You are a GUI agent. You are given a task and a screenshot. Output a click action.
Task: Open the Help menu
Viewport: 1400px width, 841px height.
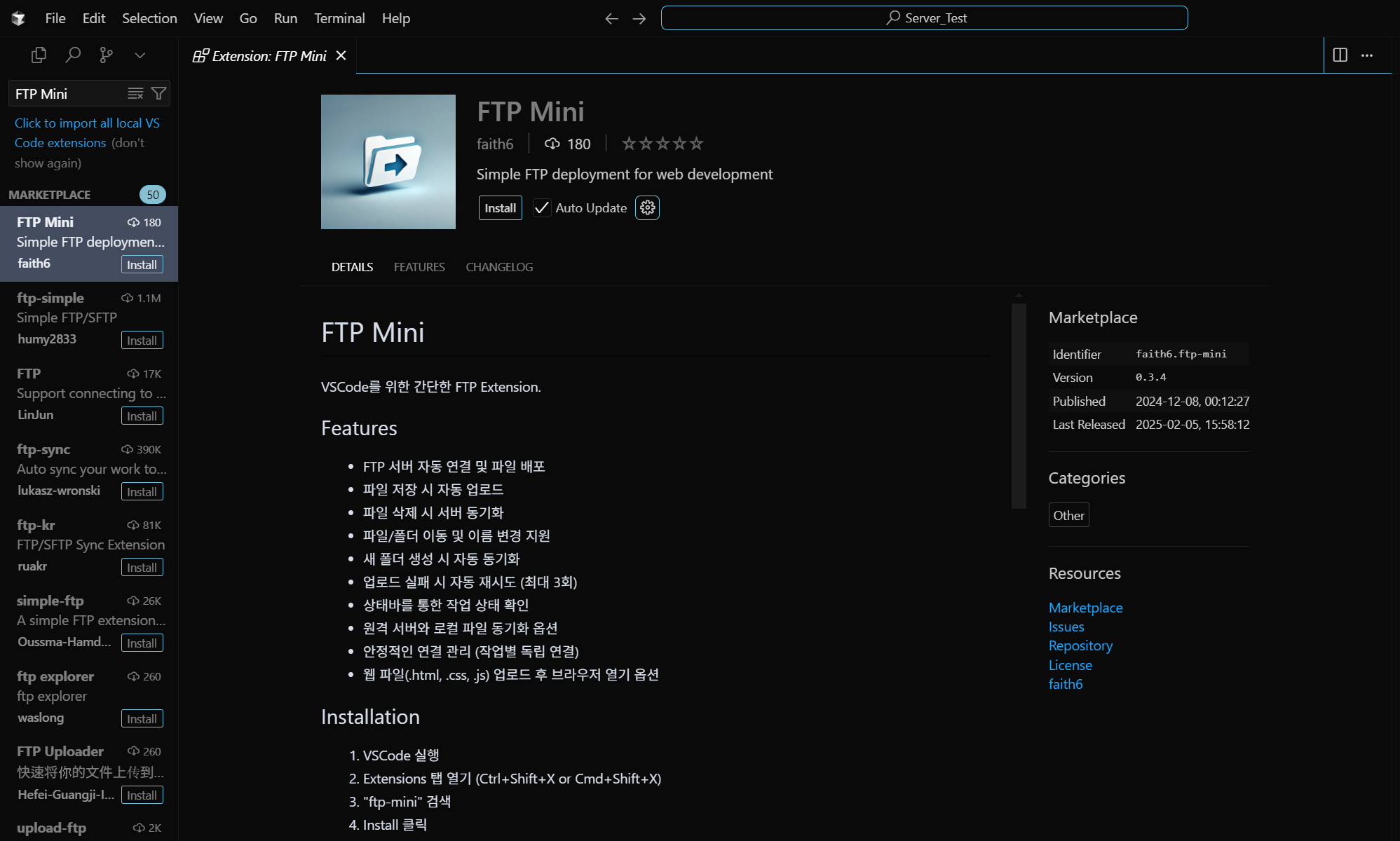coord(396,18)
